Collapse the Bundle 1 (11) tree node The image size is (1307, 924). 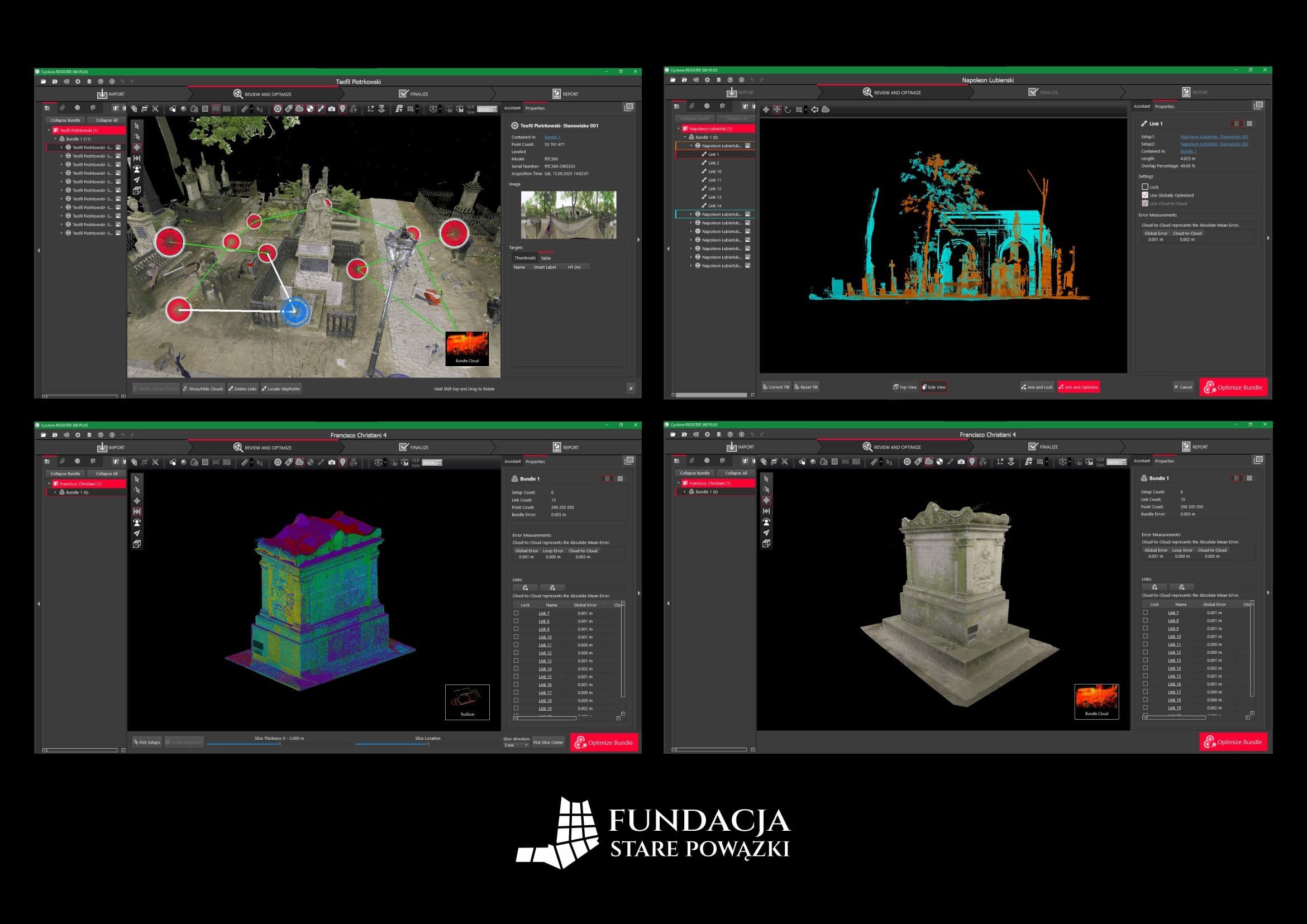55,139
